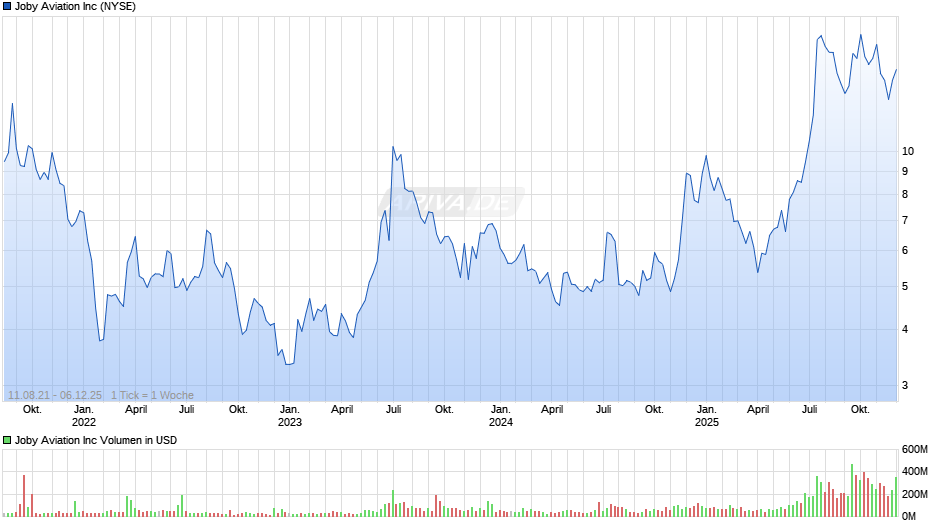
Task: Click the date range "11.08.21 - 06.12.25"
Action: pyautogui.click(x=55, y=395)
